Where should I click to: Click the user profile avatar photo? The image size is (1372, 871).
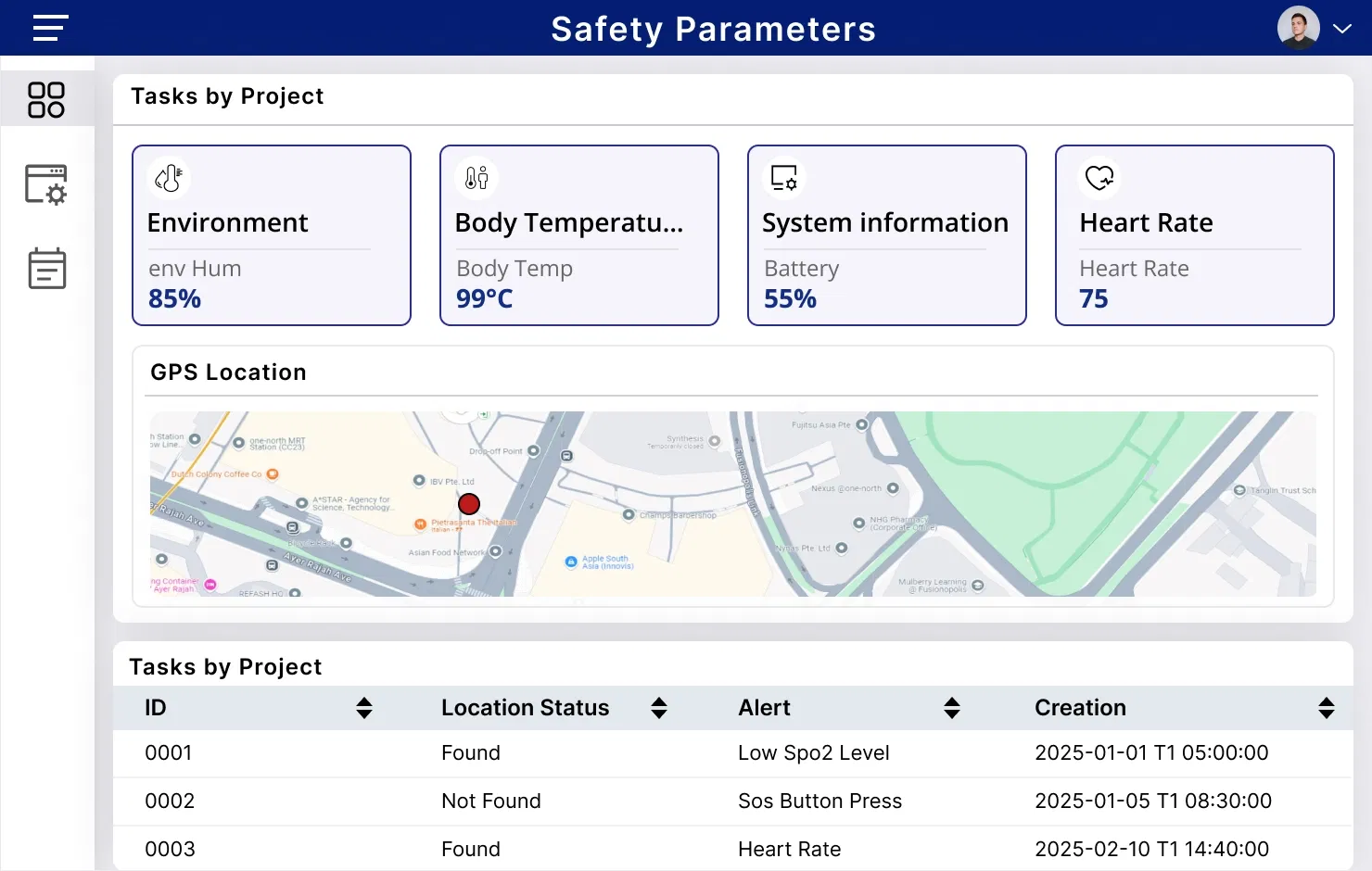pyautogui.click(x=1298, y=26)
